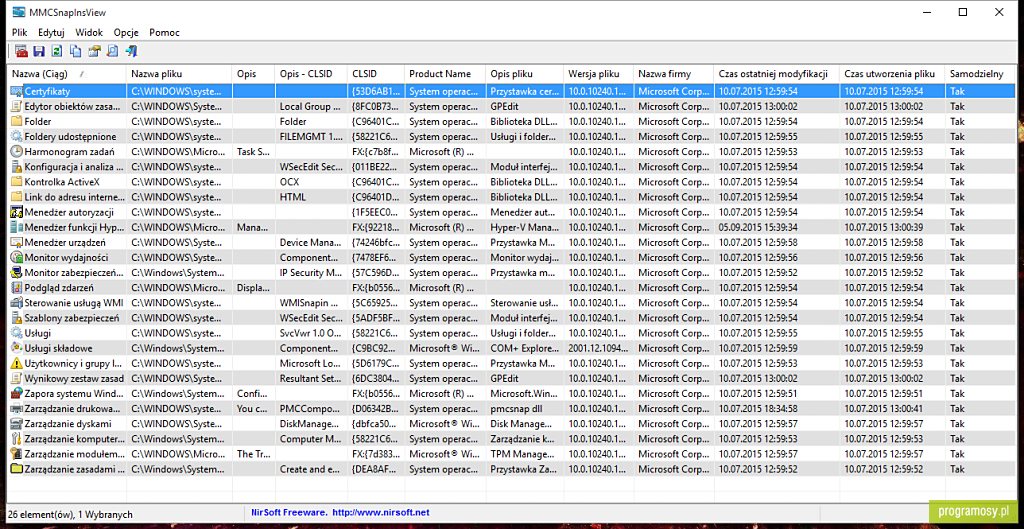Click the Menedżer funkcji Hyper-V row icon
1024x529 pixels.
pos(16,227)
